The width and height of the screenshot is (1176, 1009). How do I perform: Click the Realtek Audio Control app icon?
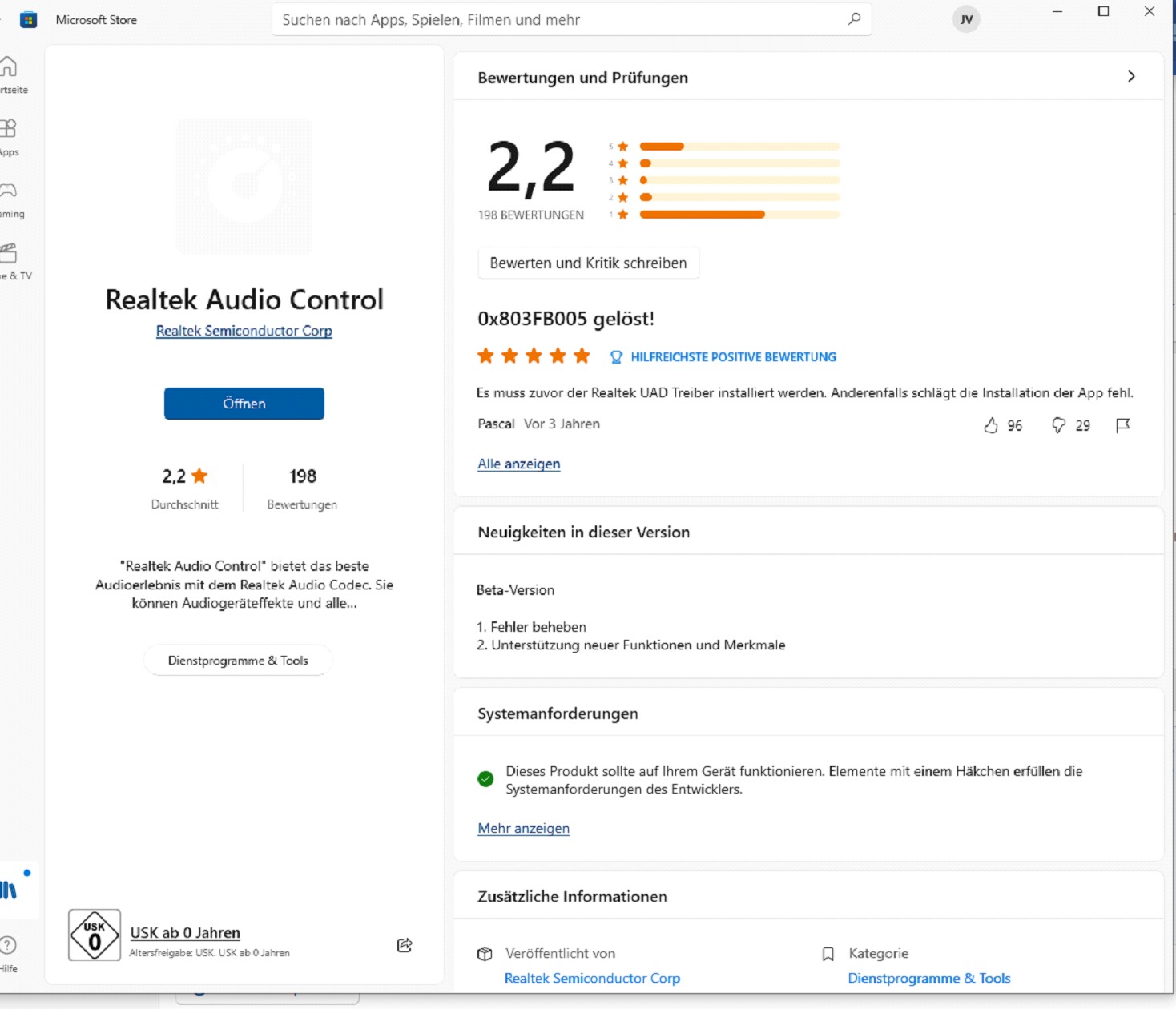tap(244, 187)
